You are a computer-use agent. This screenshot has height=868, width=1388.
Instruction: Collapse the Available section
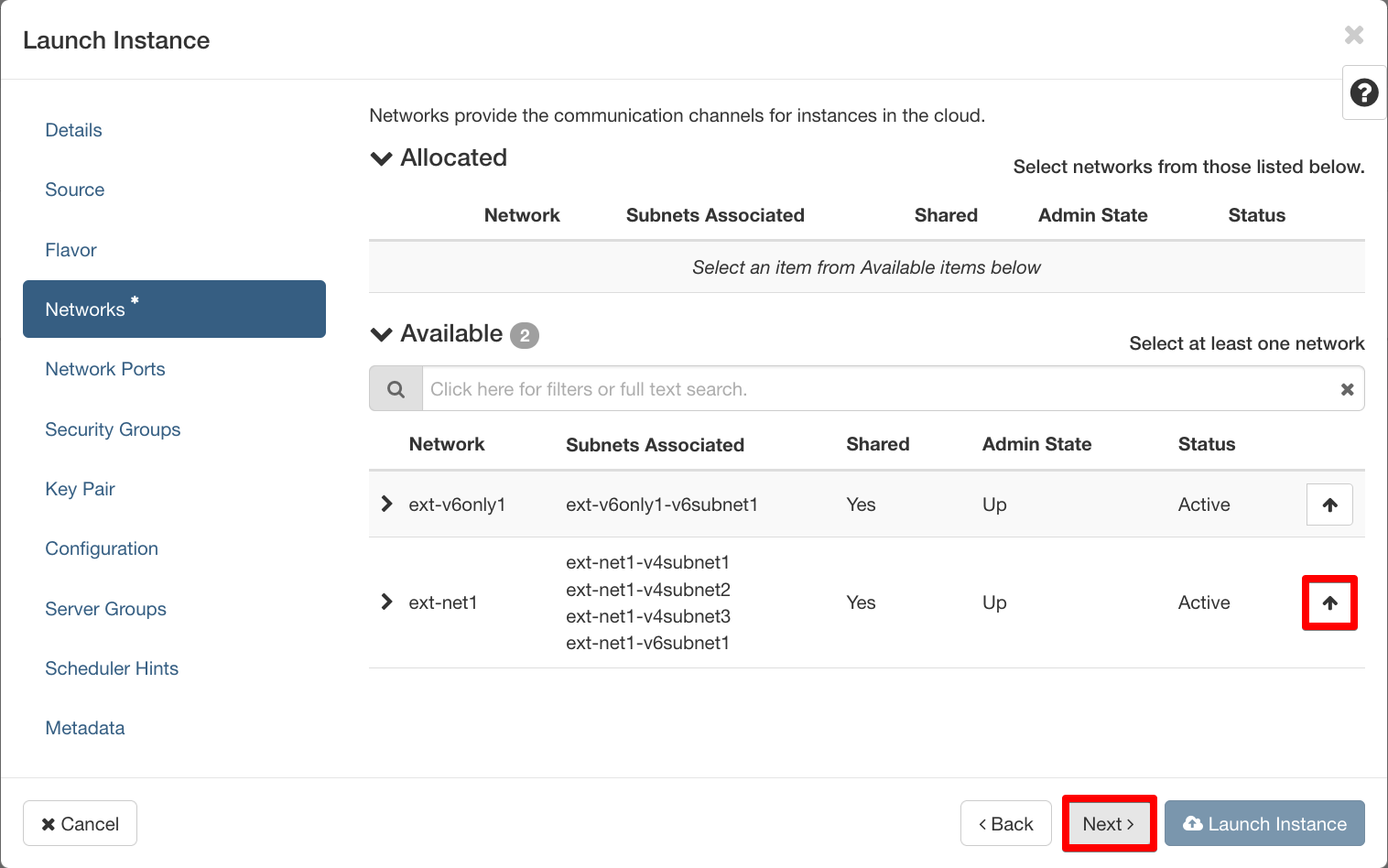click(x=381, y=334)
